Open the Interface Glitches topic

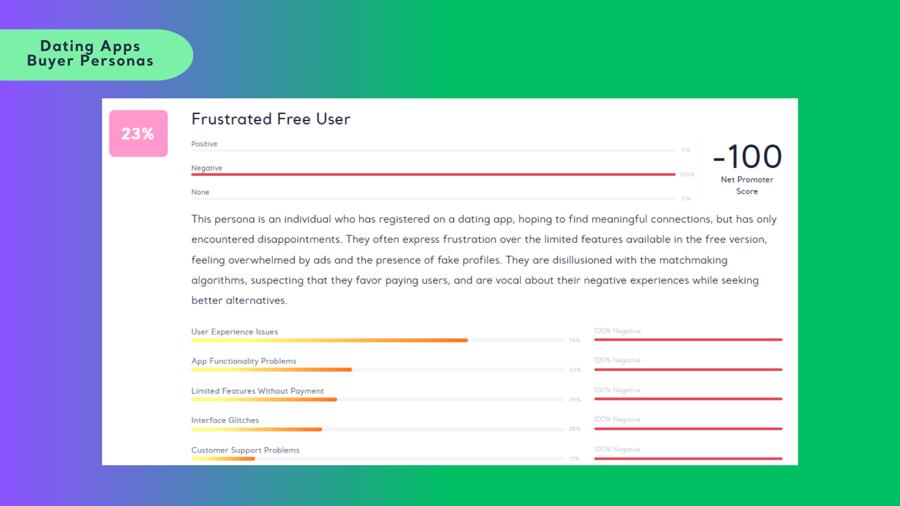click(225, 420)
